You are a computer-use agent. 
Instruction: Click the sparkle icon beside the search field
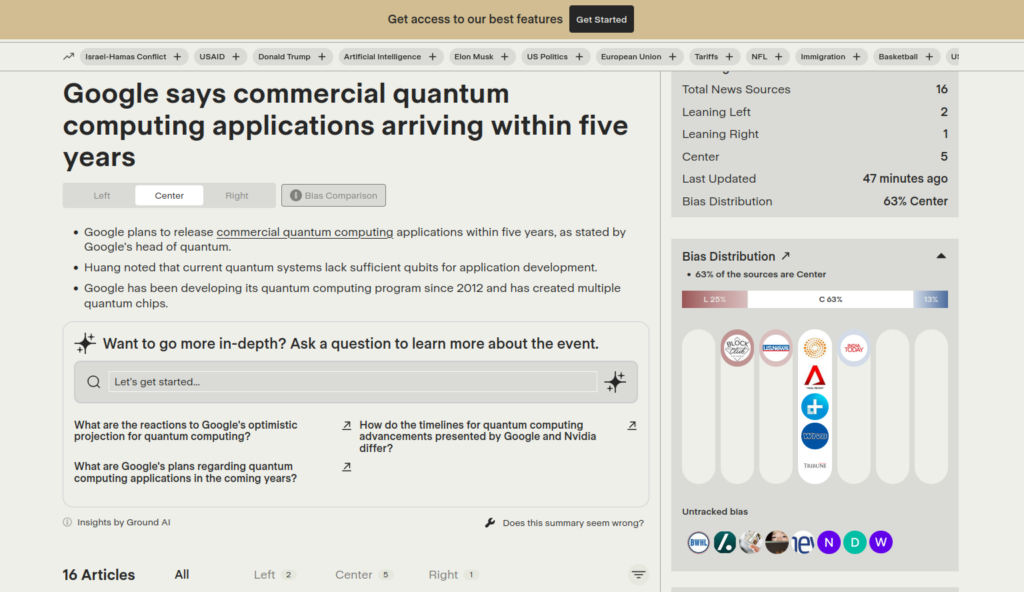click(615, 382)
